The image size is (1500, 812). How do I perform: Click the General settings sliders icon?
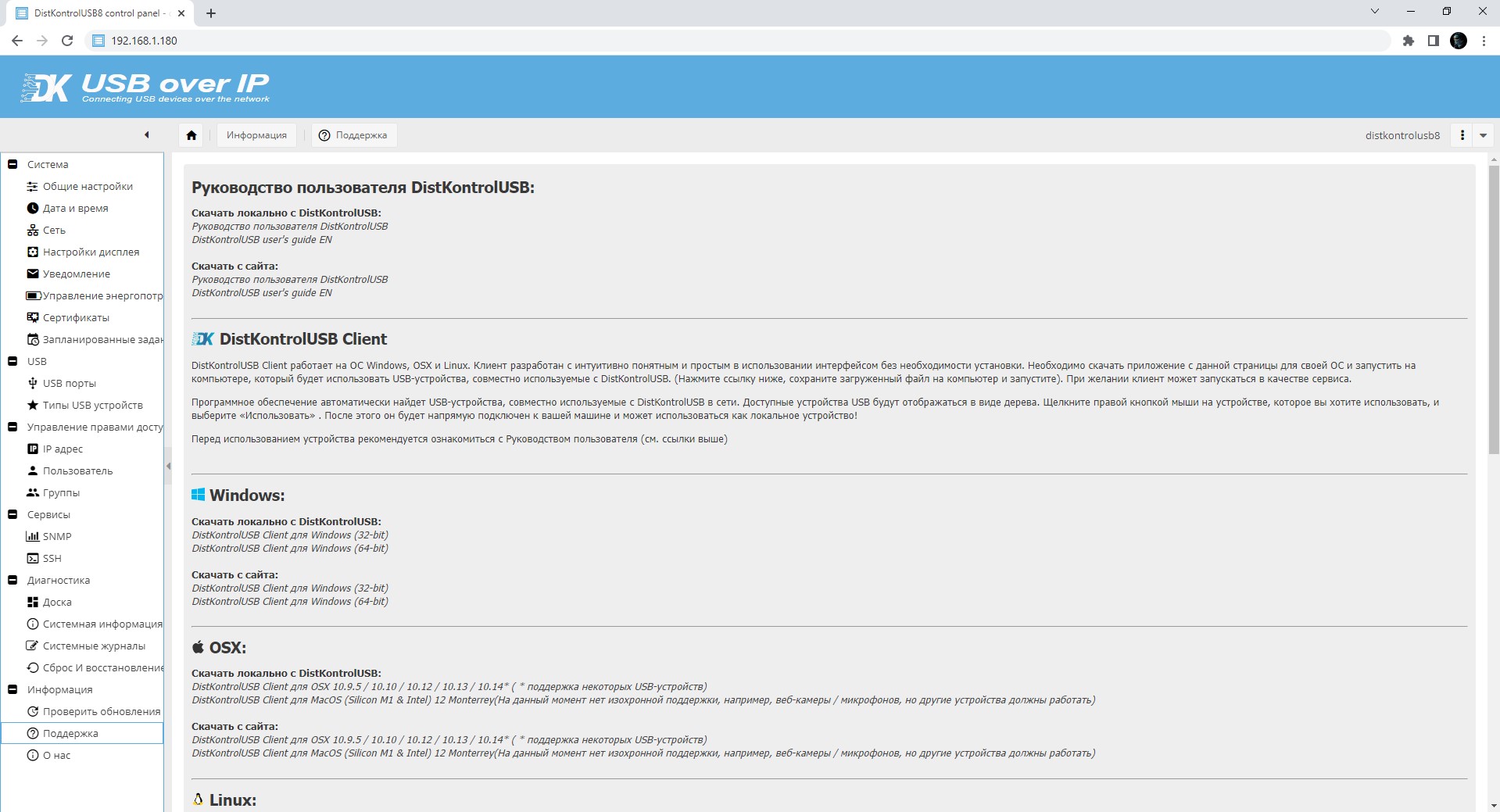[x=32, y=186]
